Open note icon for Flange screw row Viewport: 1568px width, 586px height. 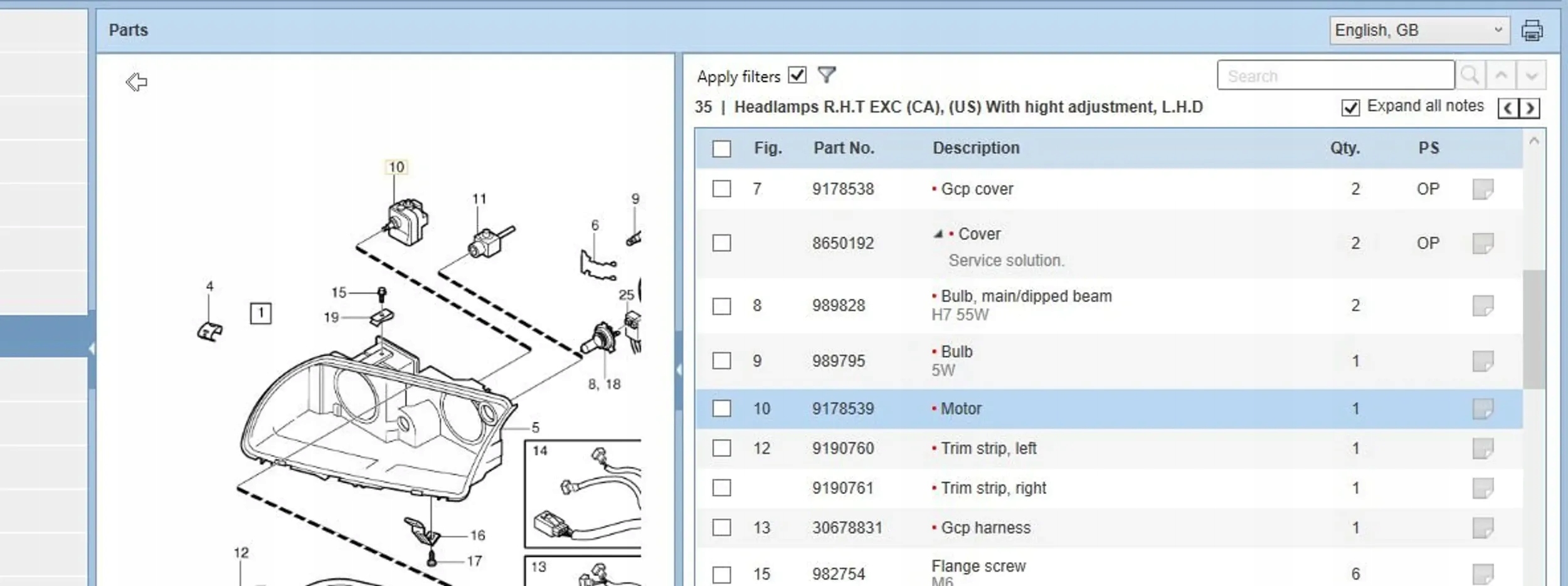1483,574
